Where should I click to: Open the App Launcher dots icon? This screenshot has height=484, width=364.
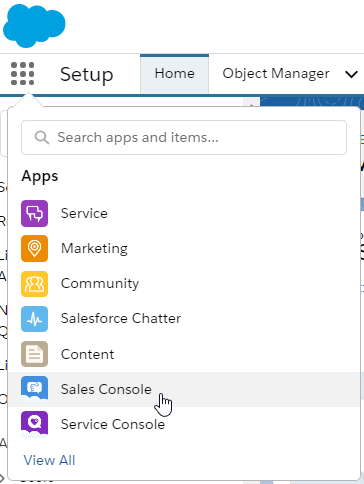(x=22, y=74)
